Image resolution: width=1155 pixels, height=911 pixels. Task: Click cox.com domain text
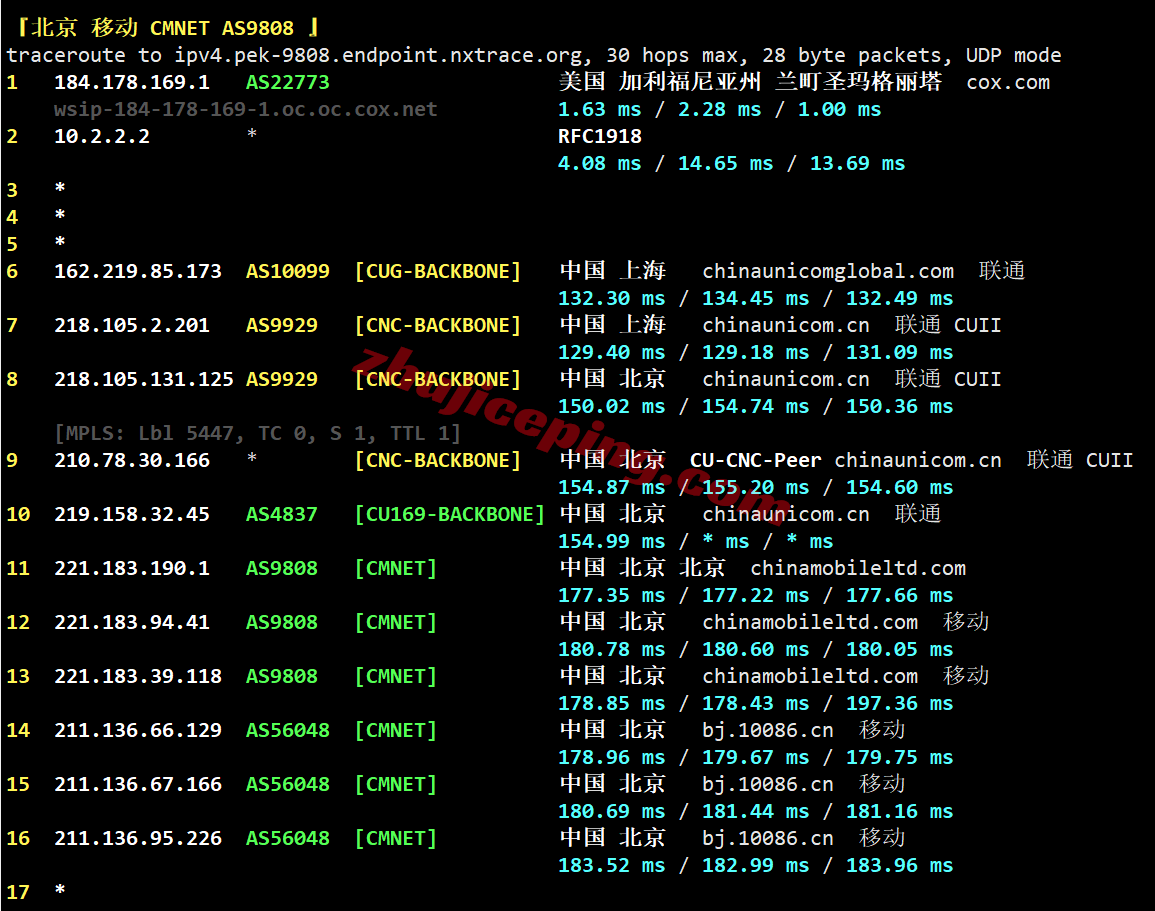pyautogui.click(x=1008, y=82)
